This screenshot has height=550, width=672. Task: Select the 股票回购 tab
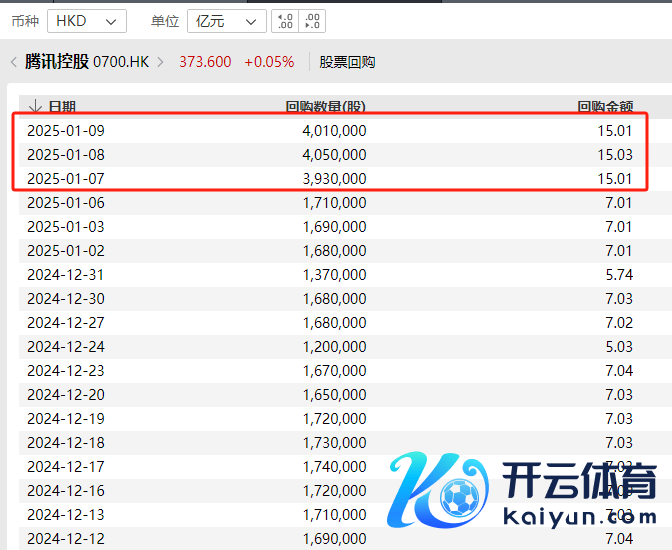[347, 62]
